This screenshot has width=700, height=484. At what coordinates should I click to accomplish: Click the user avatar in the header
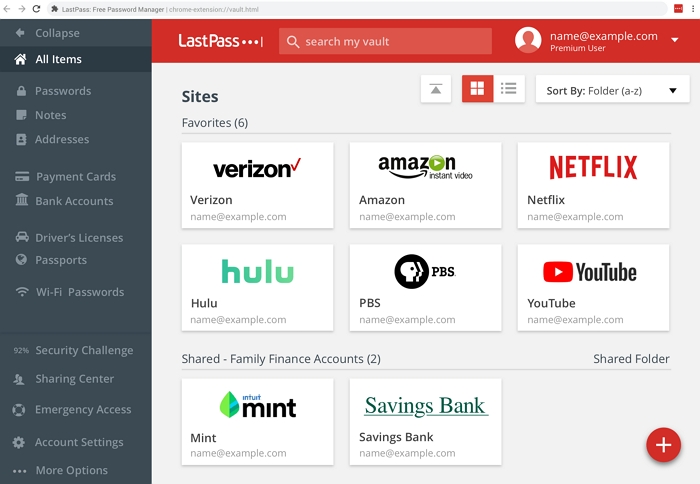tap(528, 40)
